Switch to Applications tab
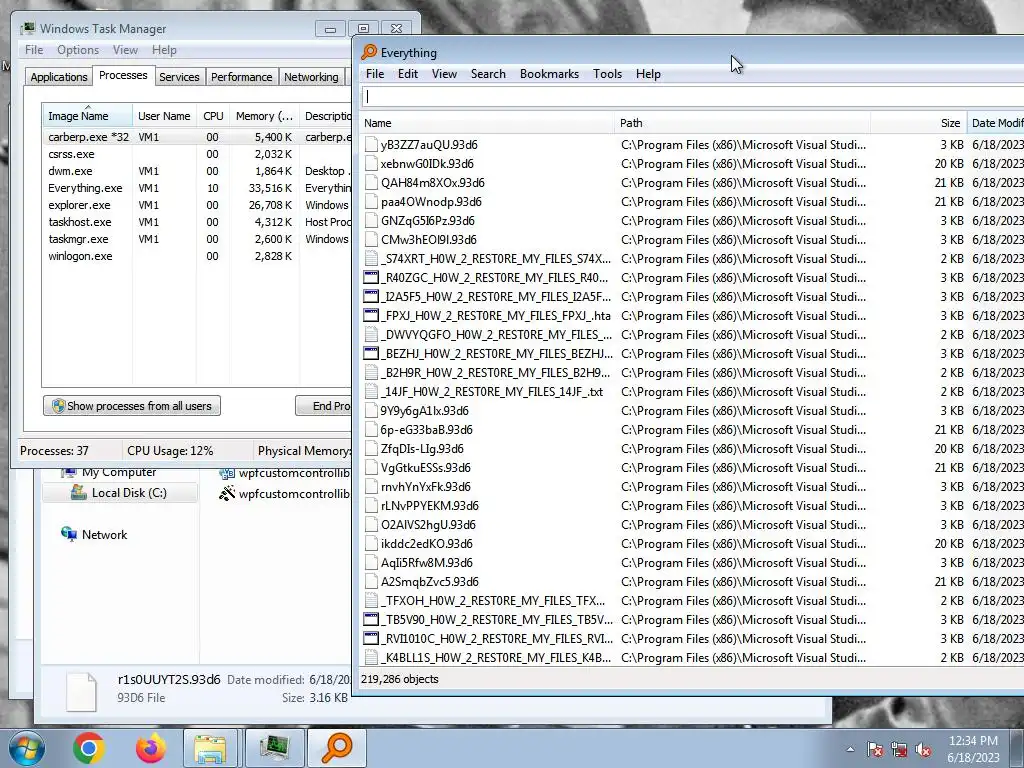1024x768 pixels. click(x=59, y=77)
